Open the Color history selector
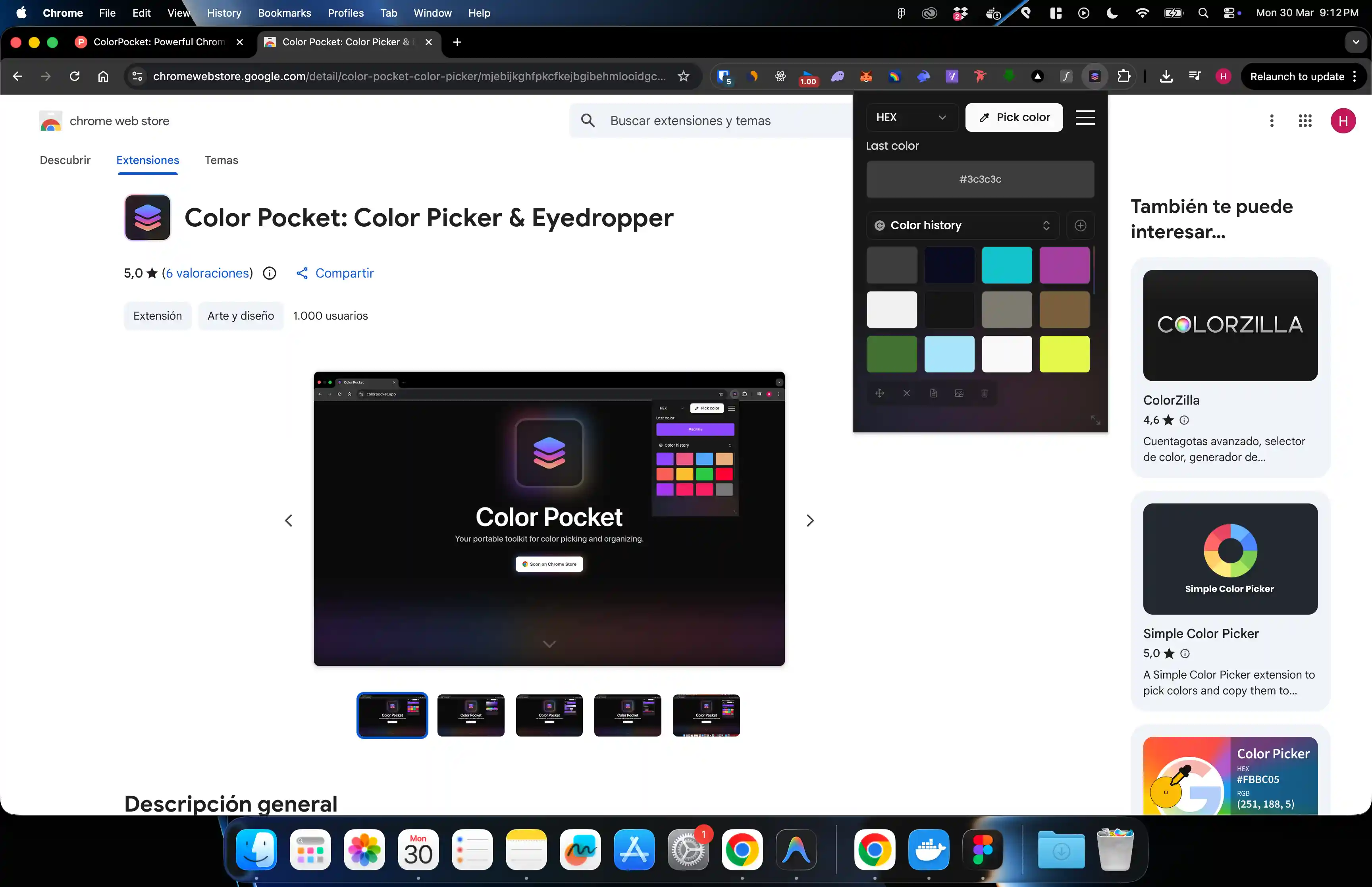This screenshot has height=887, width=1372. click(x=962, y=225)
